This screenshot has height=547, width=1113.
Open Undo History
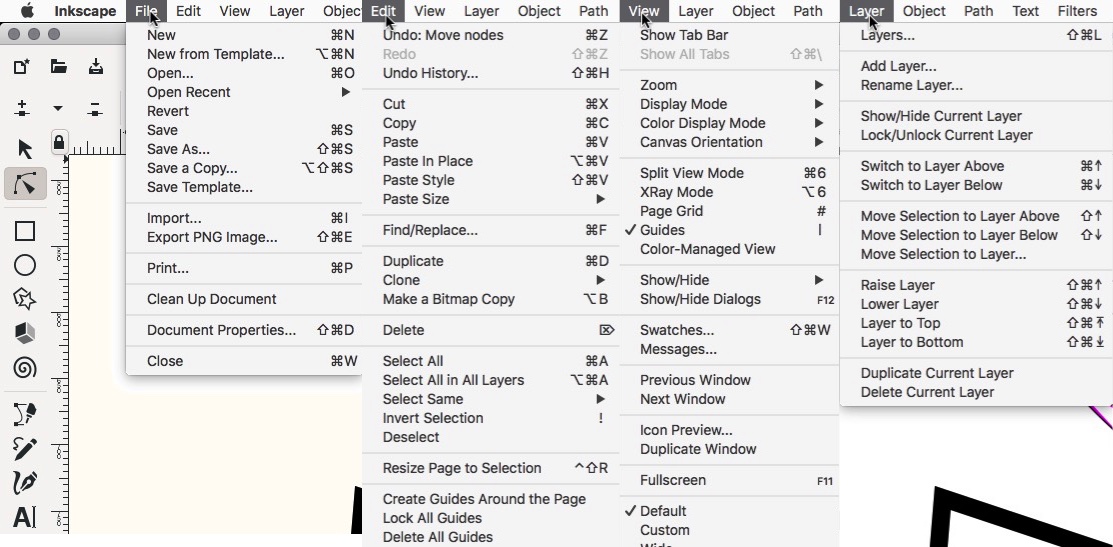[491, 73]
